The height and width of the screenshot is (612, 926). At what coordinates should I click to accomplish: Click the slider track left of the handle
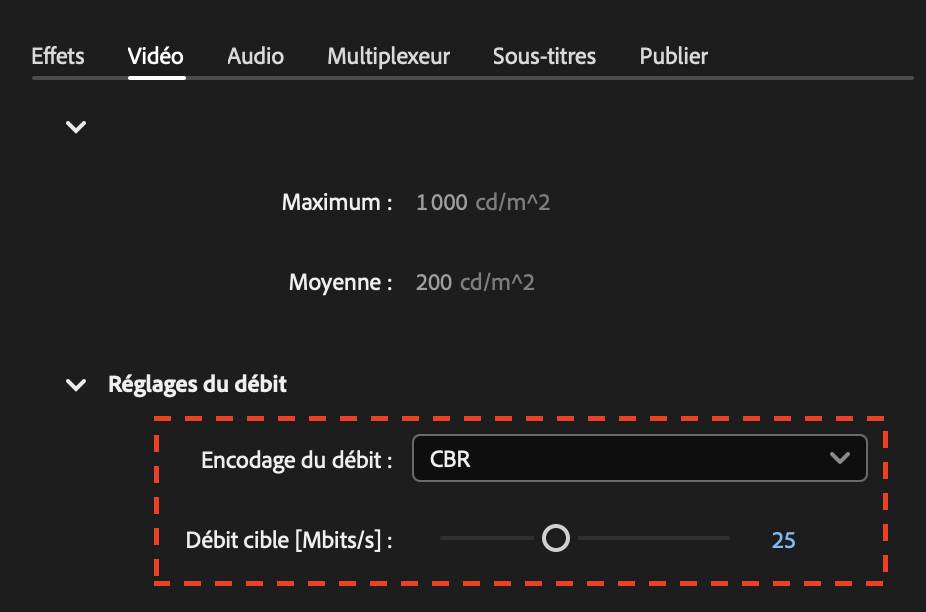pyautogui.click(x=490, y=538)
